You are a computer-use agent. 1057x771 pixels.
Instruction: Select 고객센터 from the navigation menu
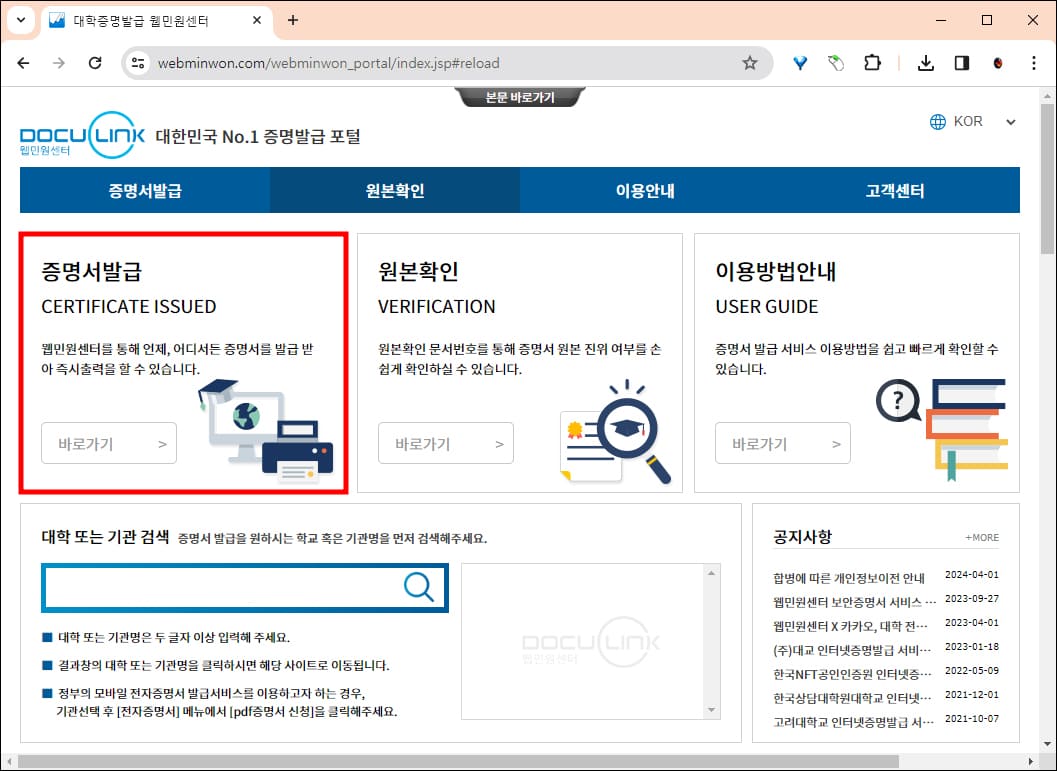894,189
